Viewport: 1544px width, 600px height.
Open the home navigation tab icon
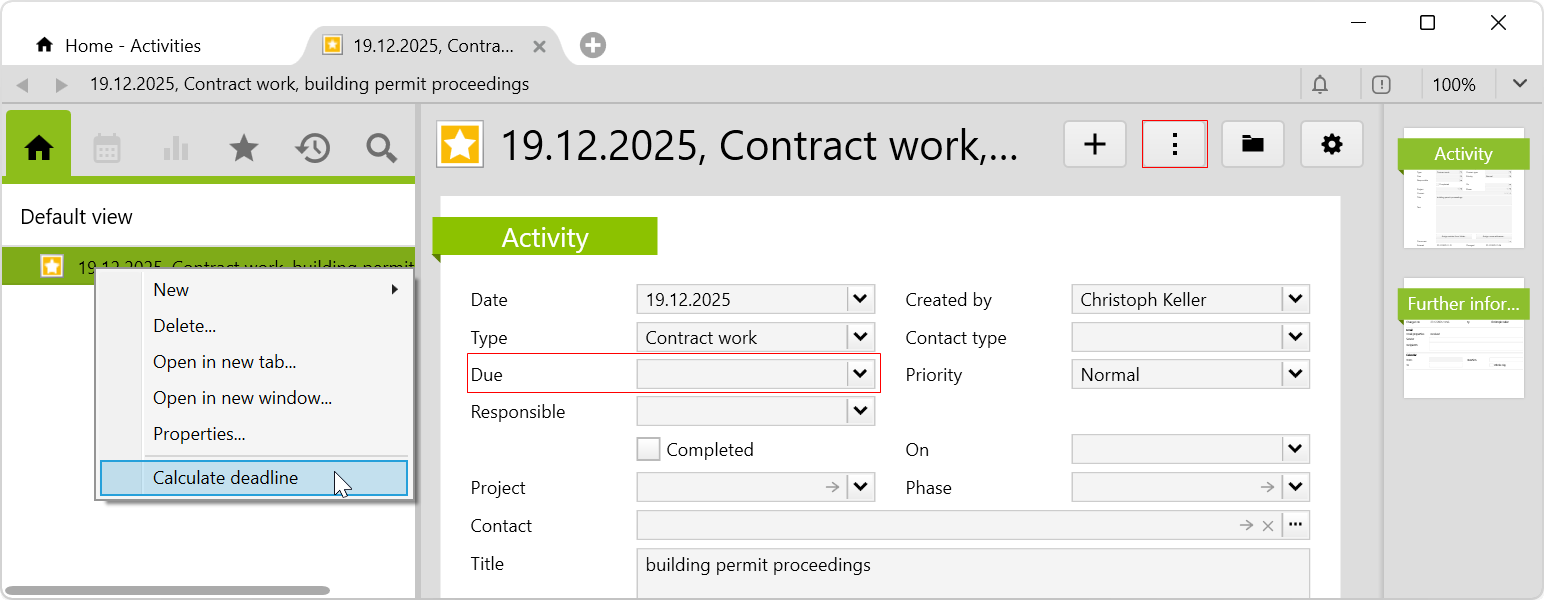(39, 148)
